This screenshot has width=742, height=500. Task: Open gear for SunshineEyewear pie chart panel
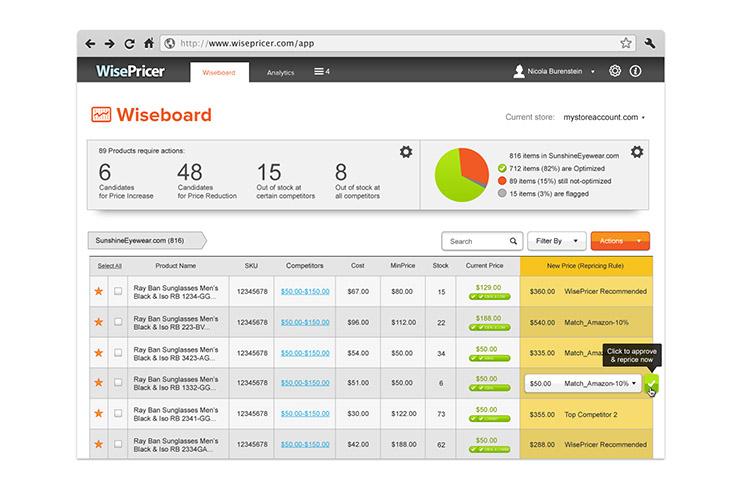pos(637,152)
